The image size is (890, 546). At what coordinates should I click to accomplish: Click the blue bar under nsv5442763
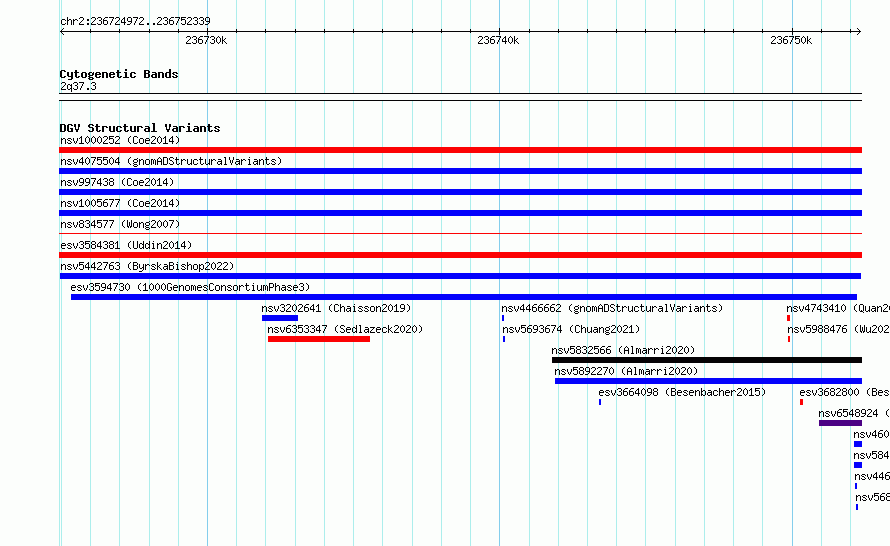point(460,276)
